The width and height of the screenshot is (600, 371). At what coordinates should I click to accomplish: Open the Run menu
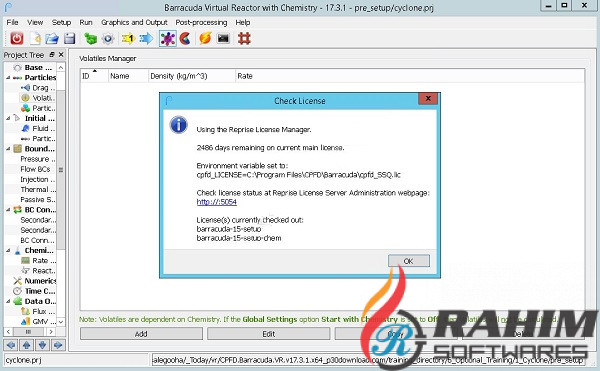pos(86,23)
